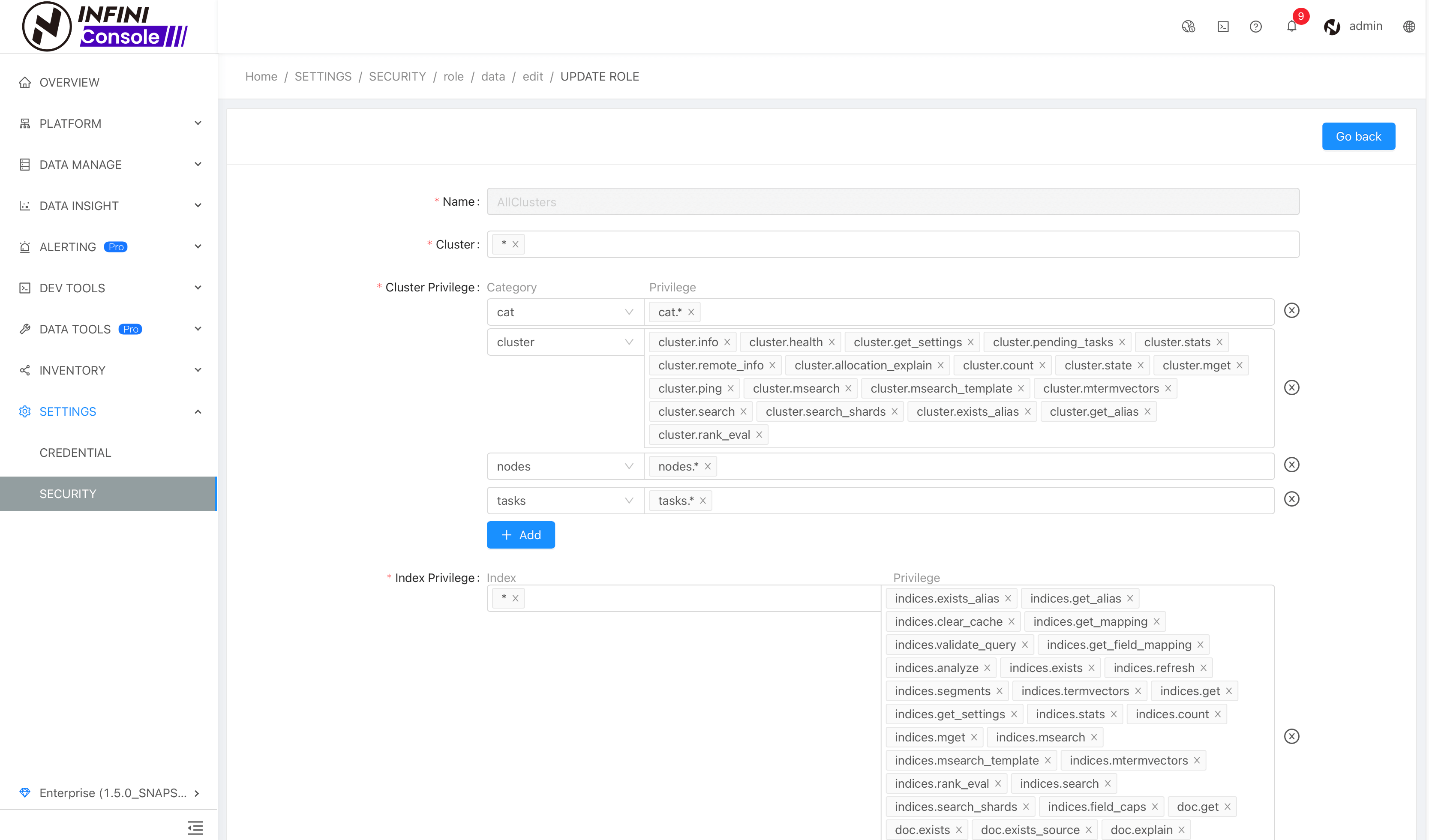
Task: Remove tasks.* privilege tag
Action: point(702,500)
